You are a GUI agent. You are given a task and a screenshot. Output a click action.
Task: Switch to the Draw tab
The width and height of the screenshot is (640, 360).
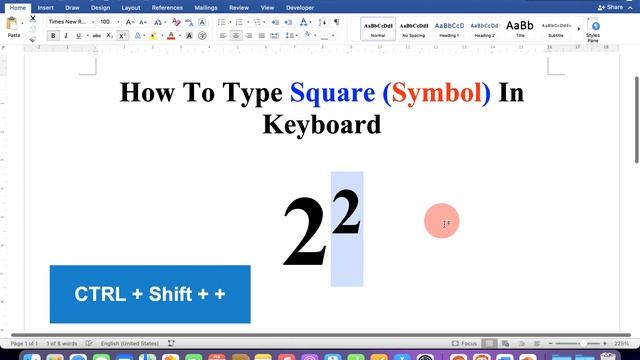coord(72,8)
